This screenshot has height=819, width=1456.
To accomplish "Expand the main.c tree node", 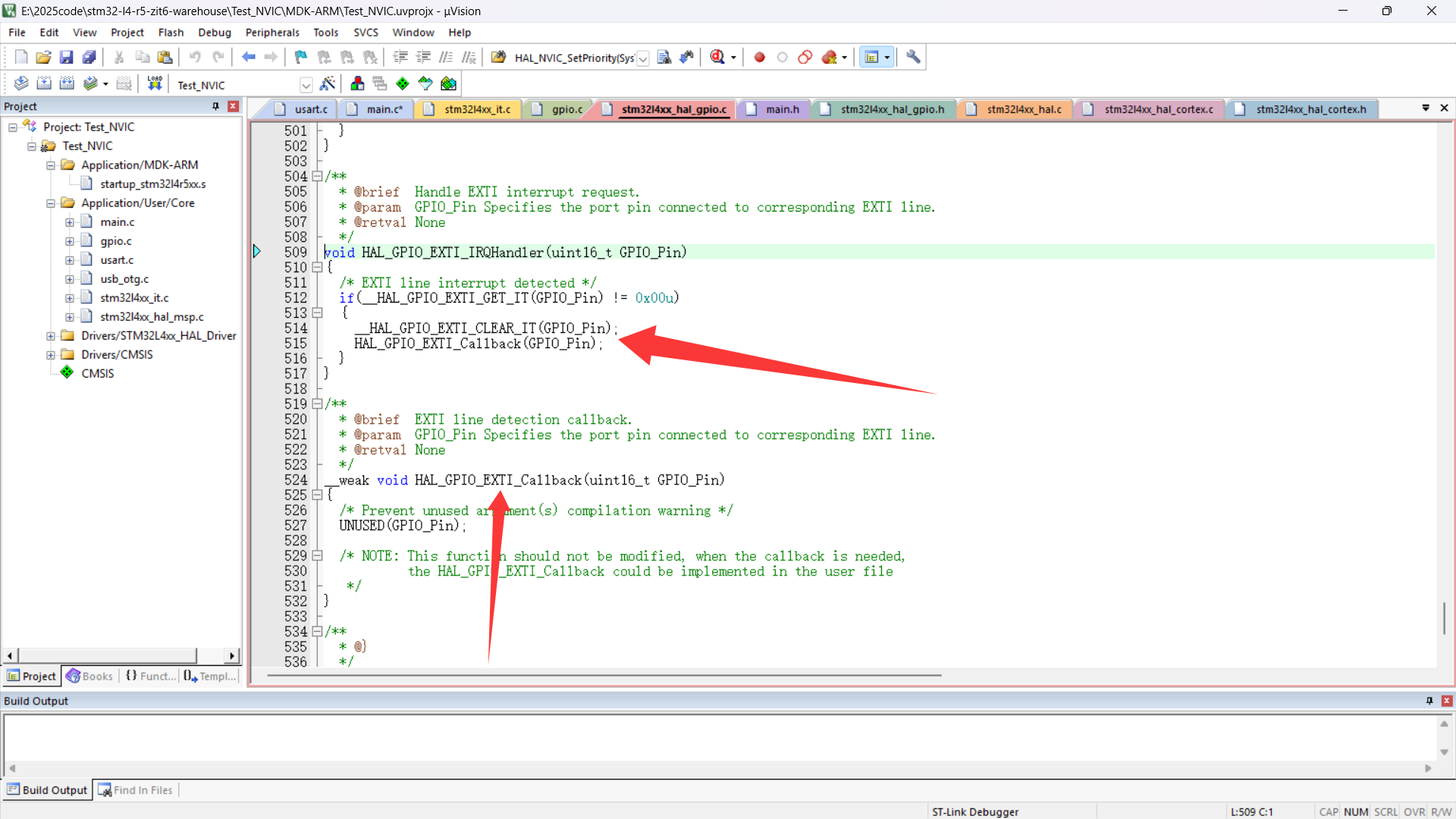I will (70, 222).
